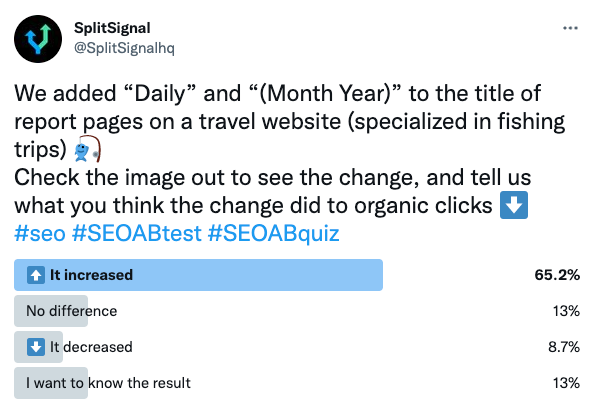594x413 pixels.
Task: Click the 13% next to "No difference"
Action: pyautogui.click(x=566, y=311)
